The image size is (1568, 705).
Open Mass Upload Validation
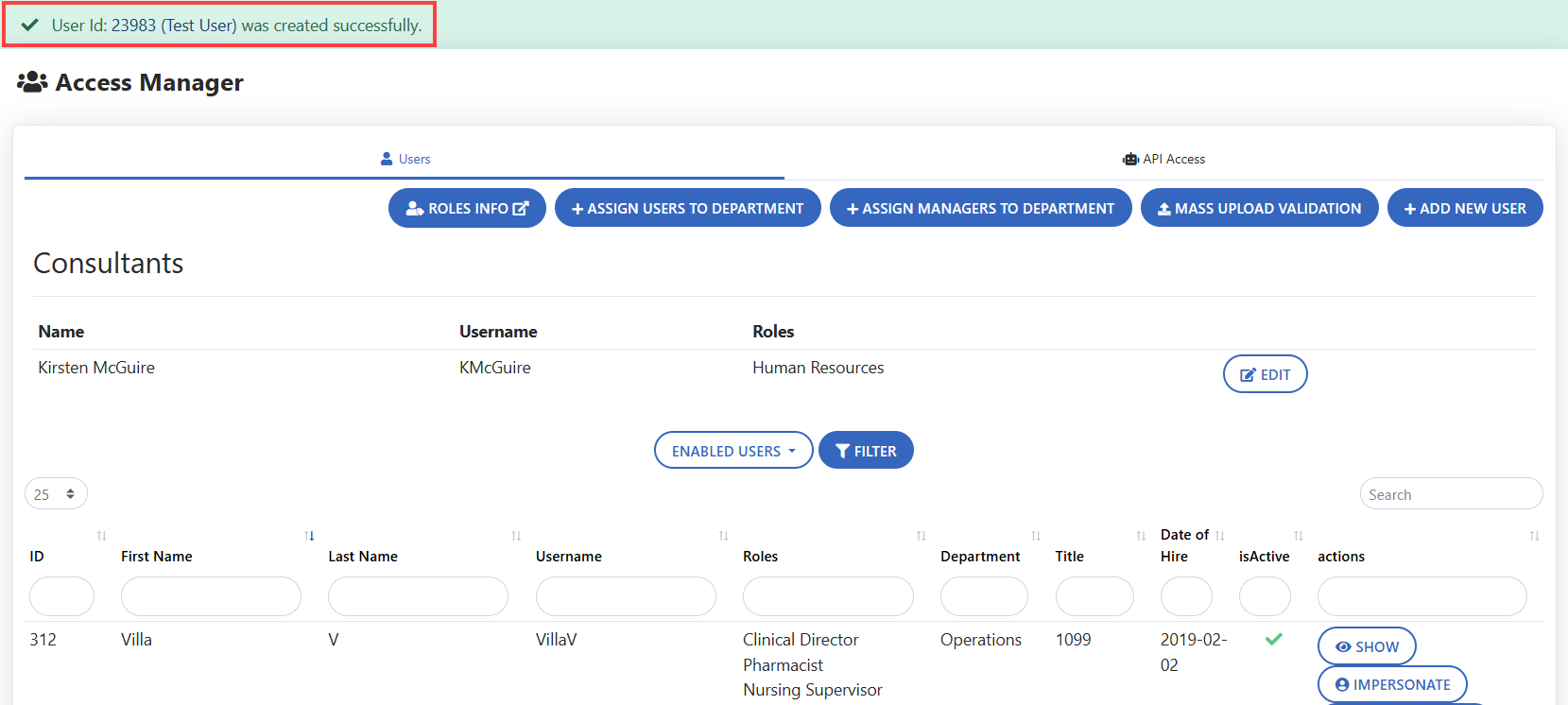click(x=1259, y=208)
